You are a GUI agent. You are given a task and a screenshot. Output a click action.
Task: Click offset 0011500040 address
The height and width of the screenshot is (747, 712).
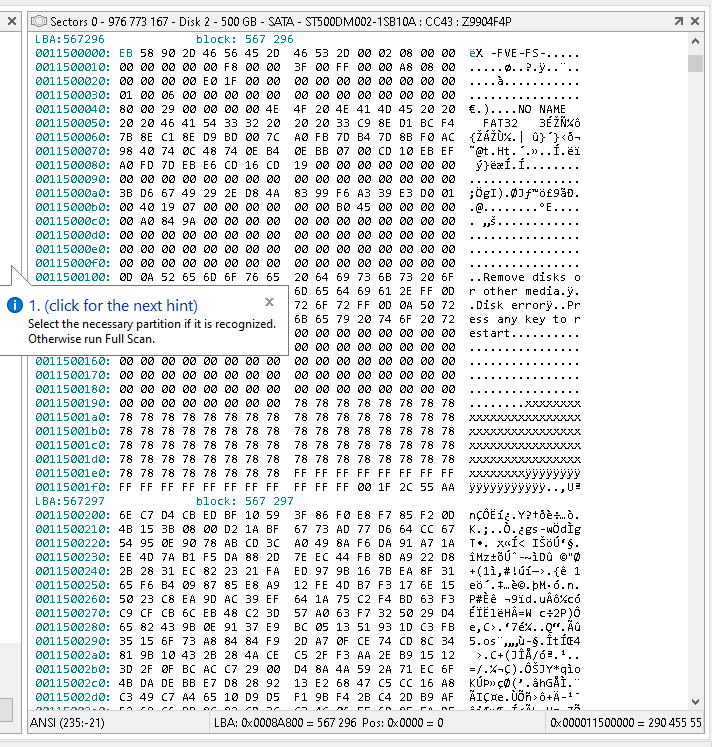tap(73, 109)
